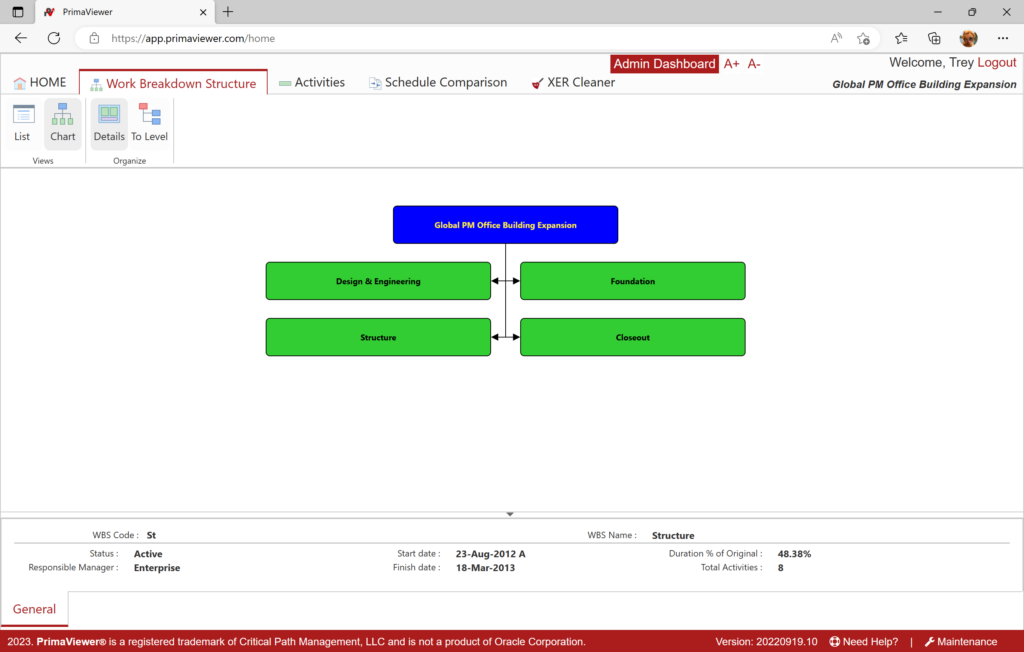Select the Global PM Office Building Expansion node
Image resolution: width=1024 pixels, height=652 pixels.
(505, 225)
